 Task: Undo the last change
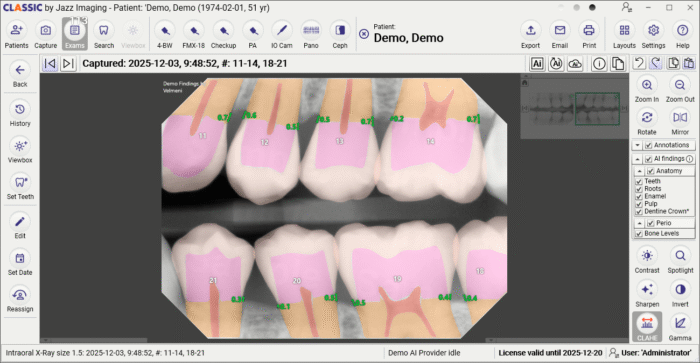point(639,63)
